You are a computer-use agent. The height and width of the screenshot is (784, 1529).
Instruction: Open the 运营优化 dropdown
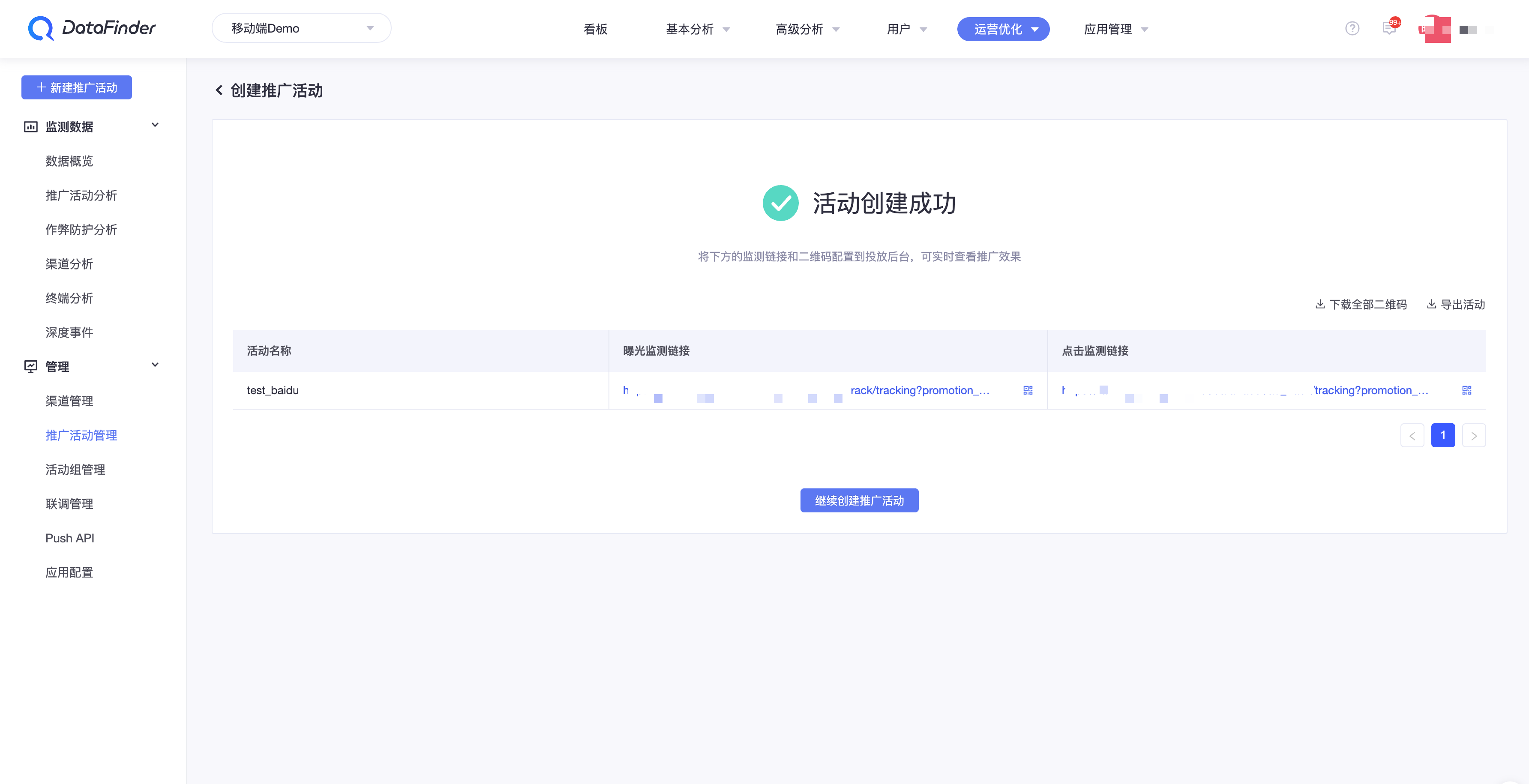tap(1003, 29)
